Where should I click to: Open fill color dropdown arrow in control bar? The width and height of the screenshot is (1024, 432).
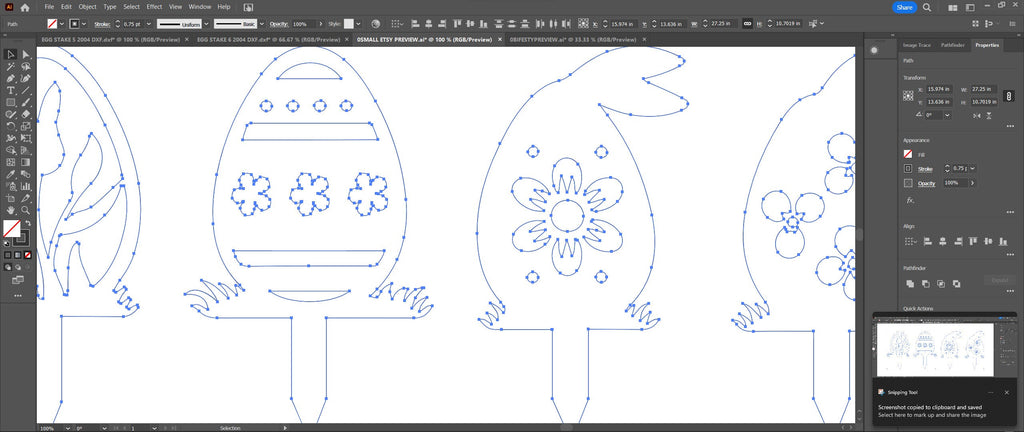[62, 23]
